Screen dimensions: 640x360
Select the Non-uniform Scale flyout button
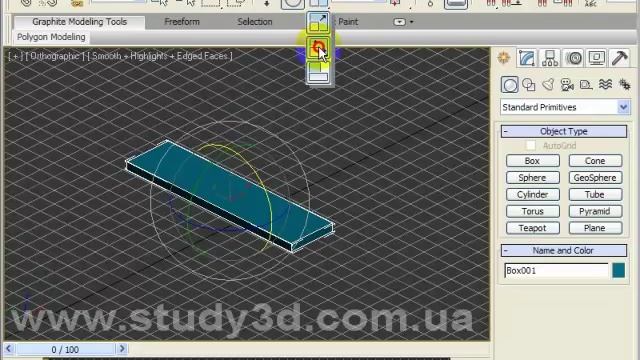(x=318, y=49)
